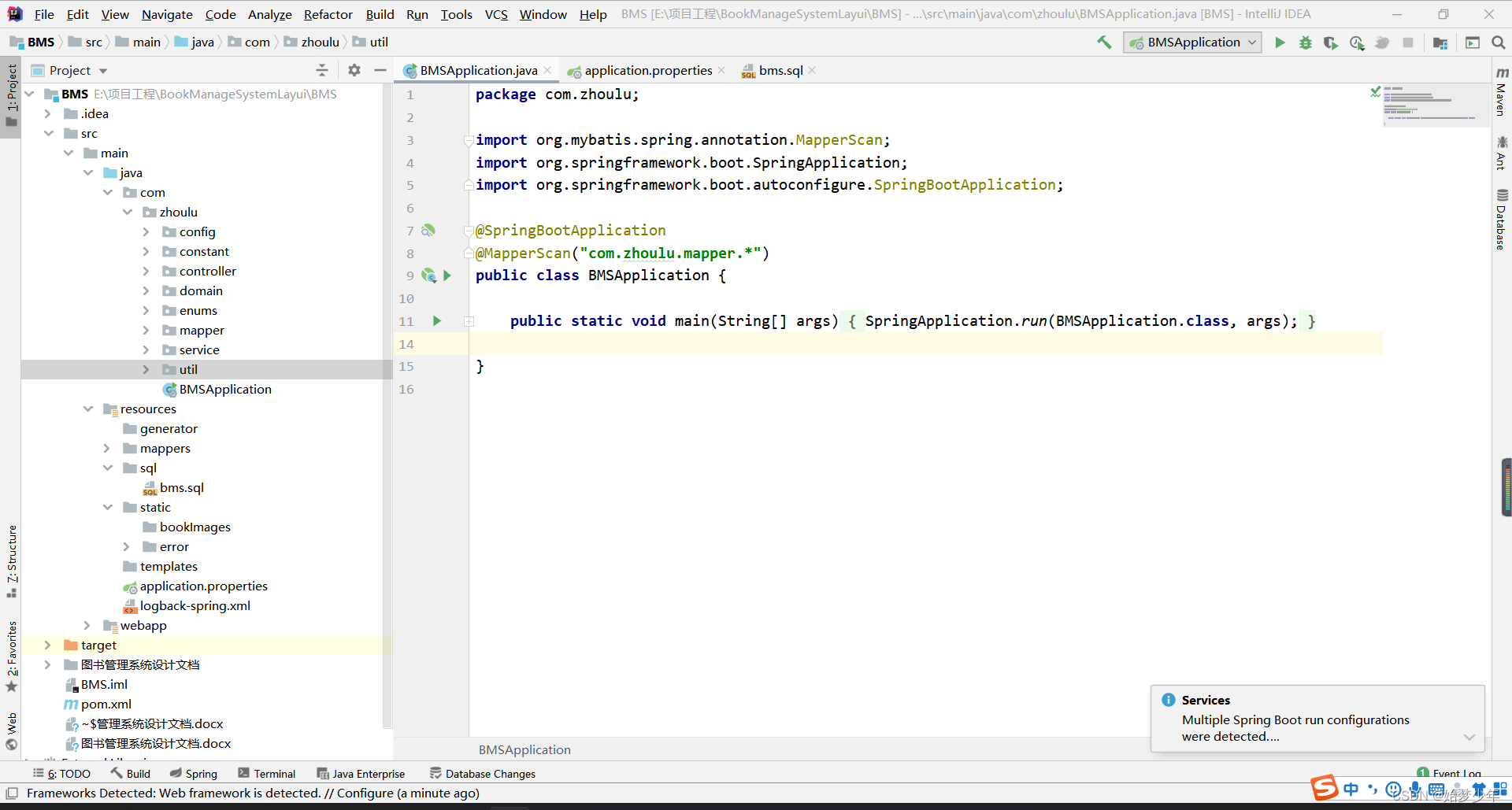
Task: Click the memory indicator bar on the right edge
Action: (1506, 487)
